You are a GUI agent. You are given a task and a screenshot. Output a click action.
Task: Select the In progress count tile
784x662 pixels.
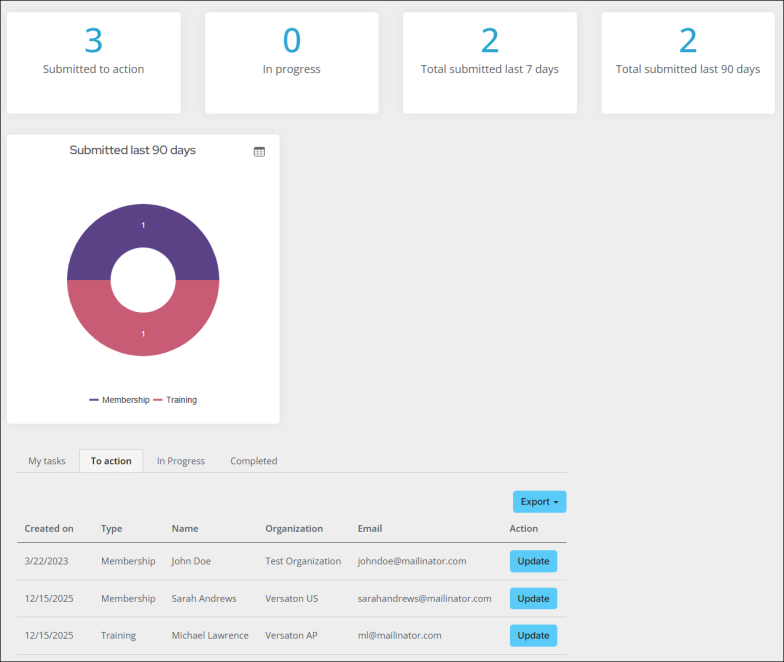291,62
